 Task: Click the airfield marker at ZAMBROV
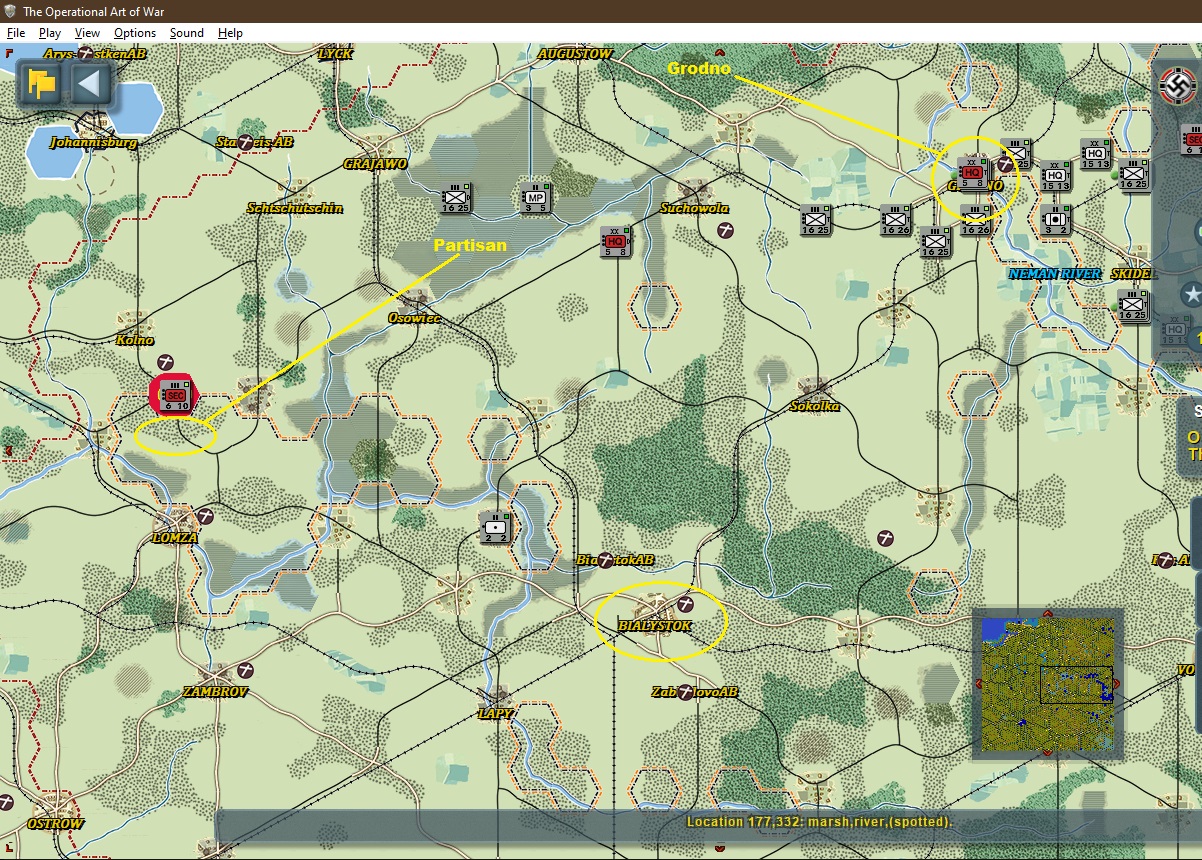pos(246,669)
